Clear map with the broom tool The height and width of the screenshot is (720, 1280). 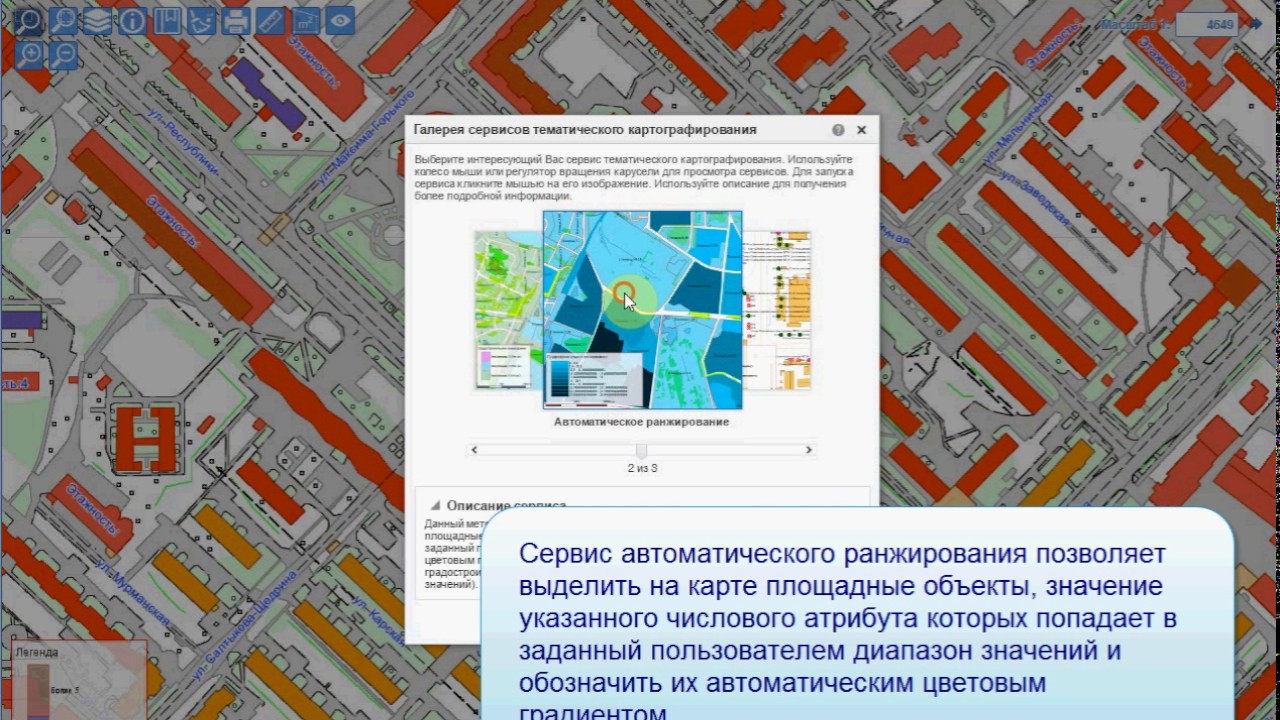201,19
